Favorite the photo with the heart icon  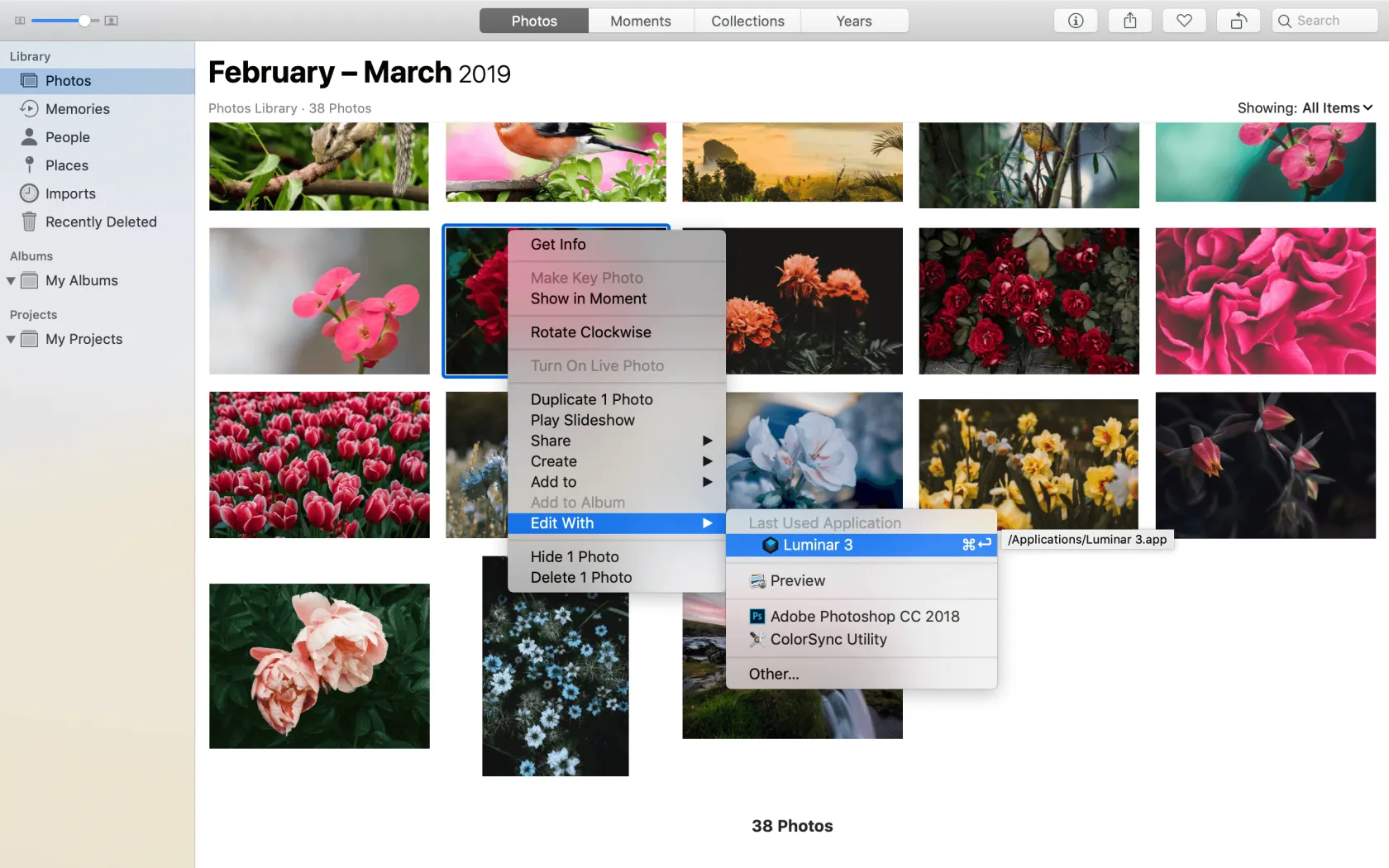click(1184, 20)
